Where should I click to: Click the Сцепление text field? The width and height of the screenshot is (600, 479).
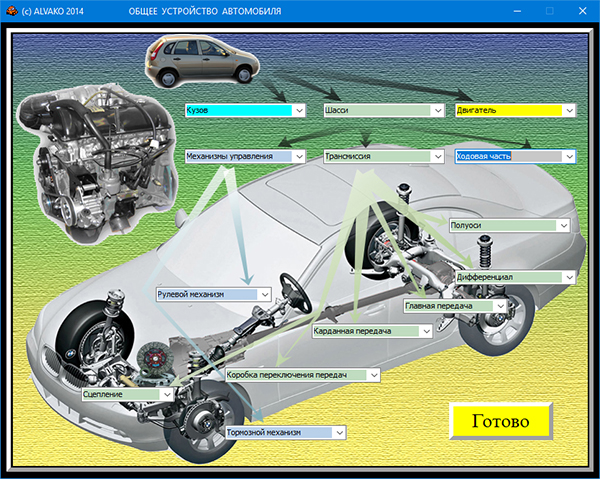122,394
